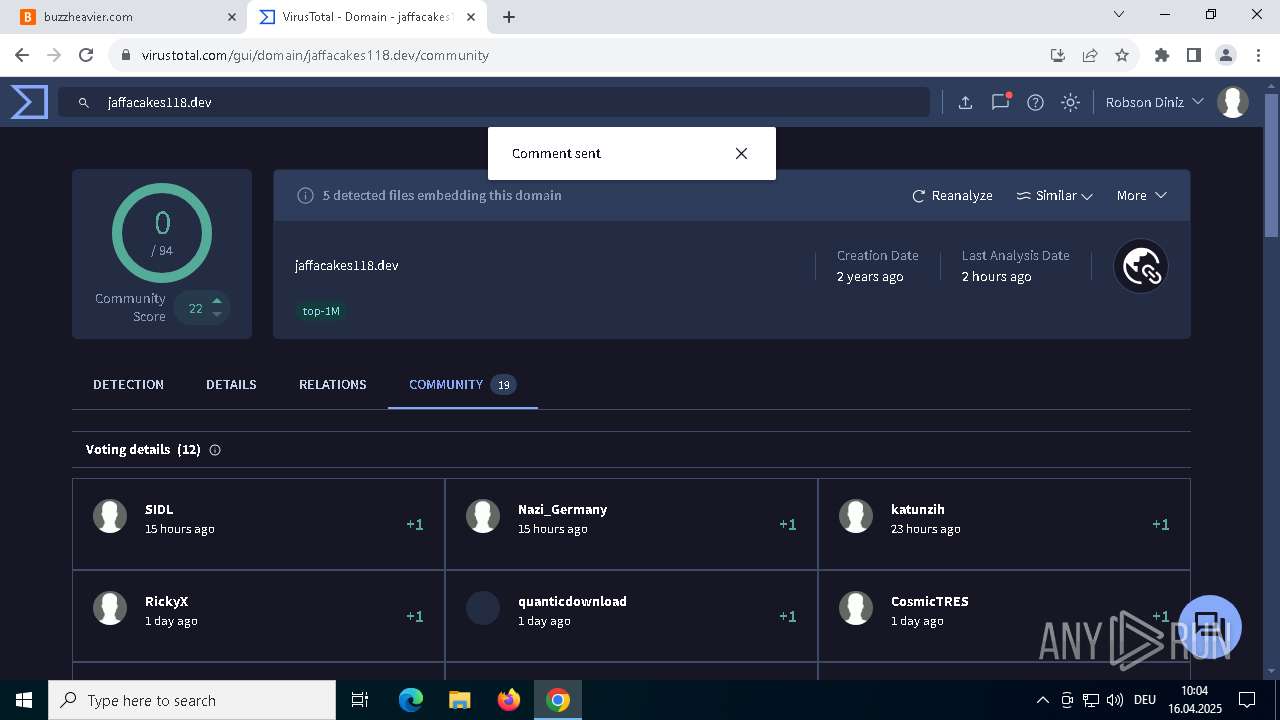The height and width of the screenshot is (720, 1280).
Task: Open CosmicTRES voter profile name
Action: click(929, 601)
